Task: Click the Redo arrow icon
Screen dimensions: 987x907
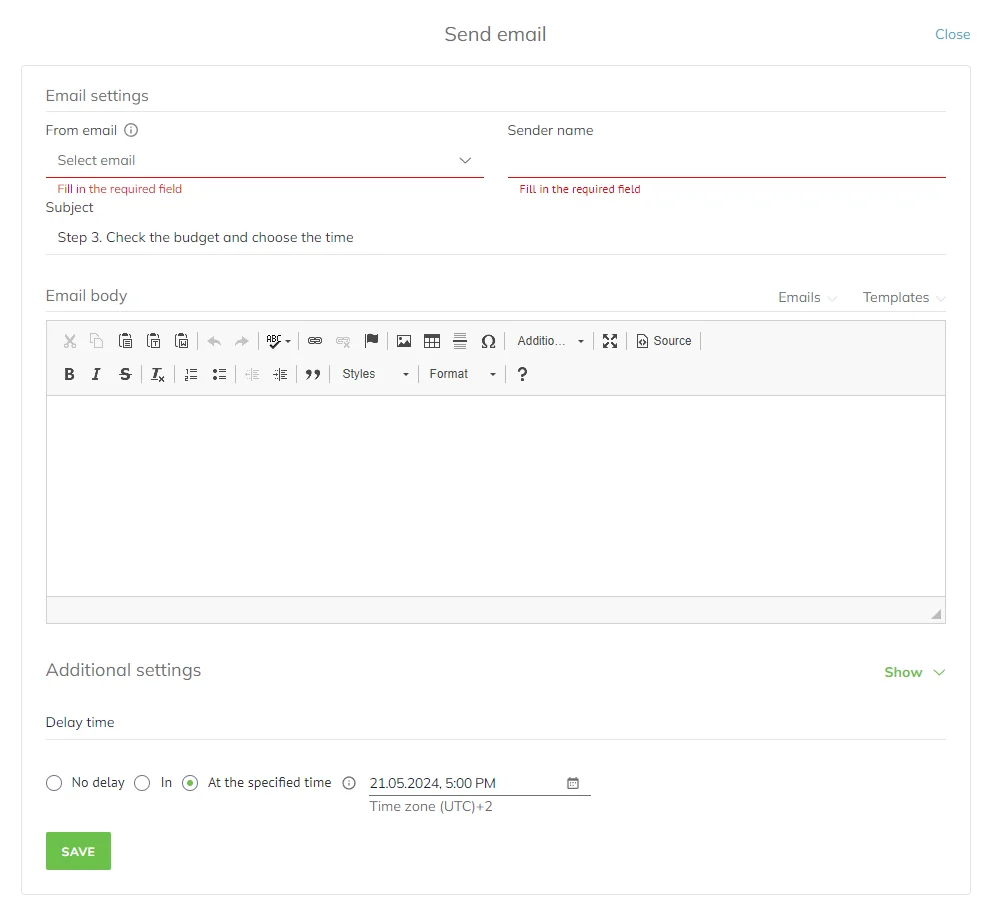Action: point(242,341)
